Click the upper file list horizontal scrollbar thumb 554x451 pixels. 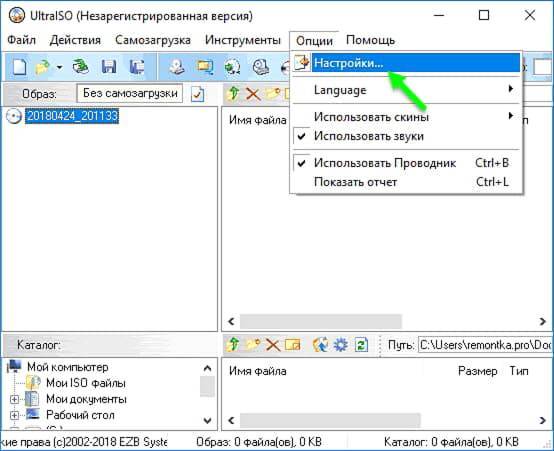[321, 321]
